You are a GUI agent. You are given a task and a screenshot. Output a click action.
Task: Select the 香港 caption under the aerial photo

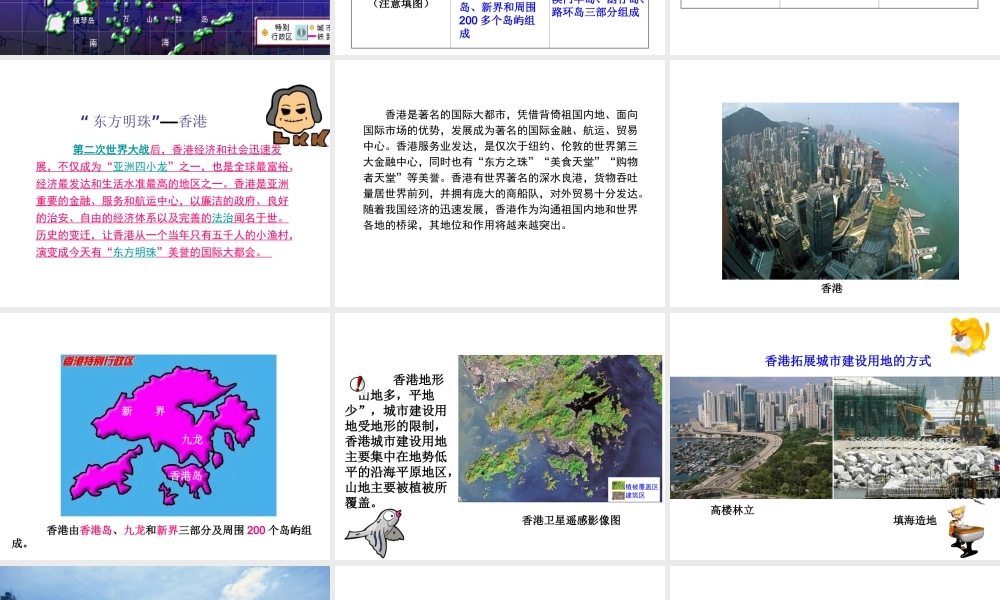pyautogui.click(x=832, y=288)
